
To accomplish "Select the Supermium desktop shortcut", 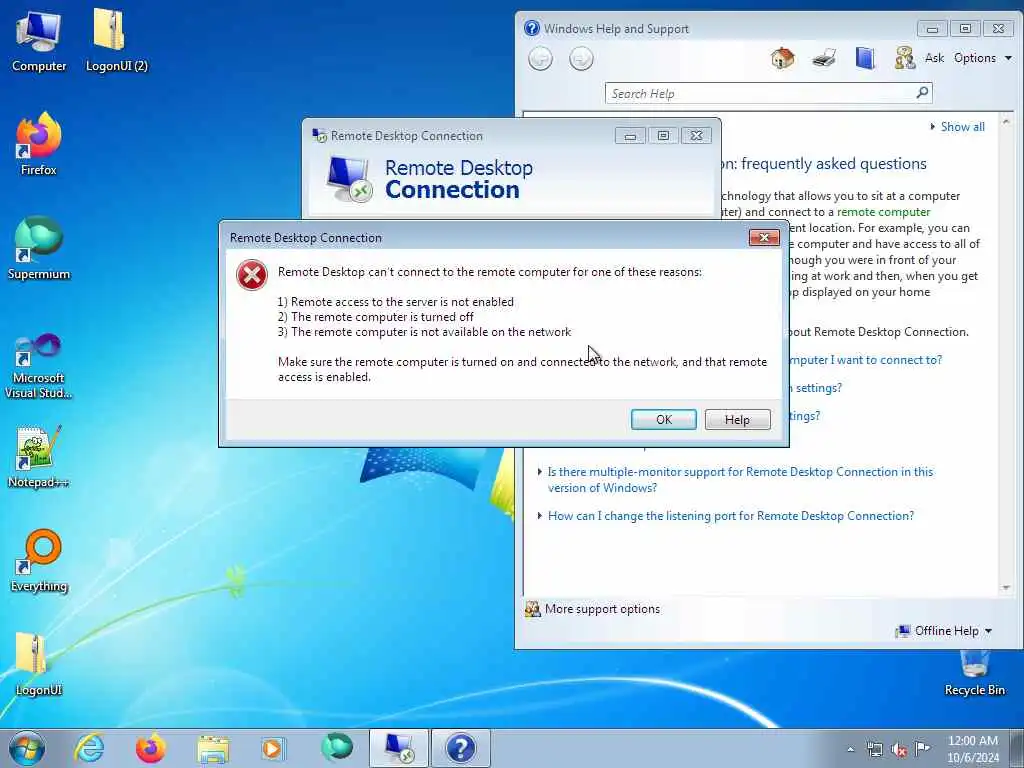I will click(39, 248).
